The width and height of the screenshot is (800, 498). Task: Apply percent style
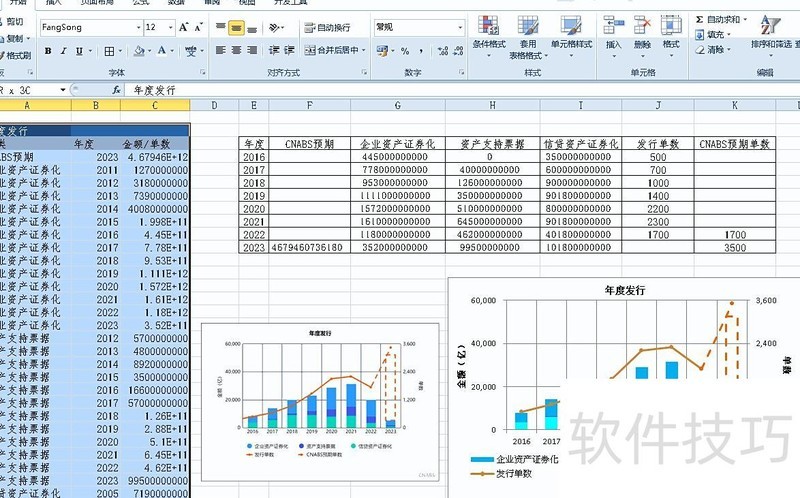[405, 51]
